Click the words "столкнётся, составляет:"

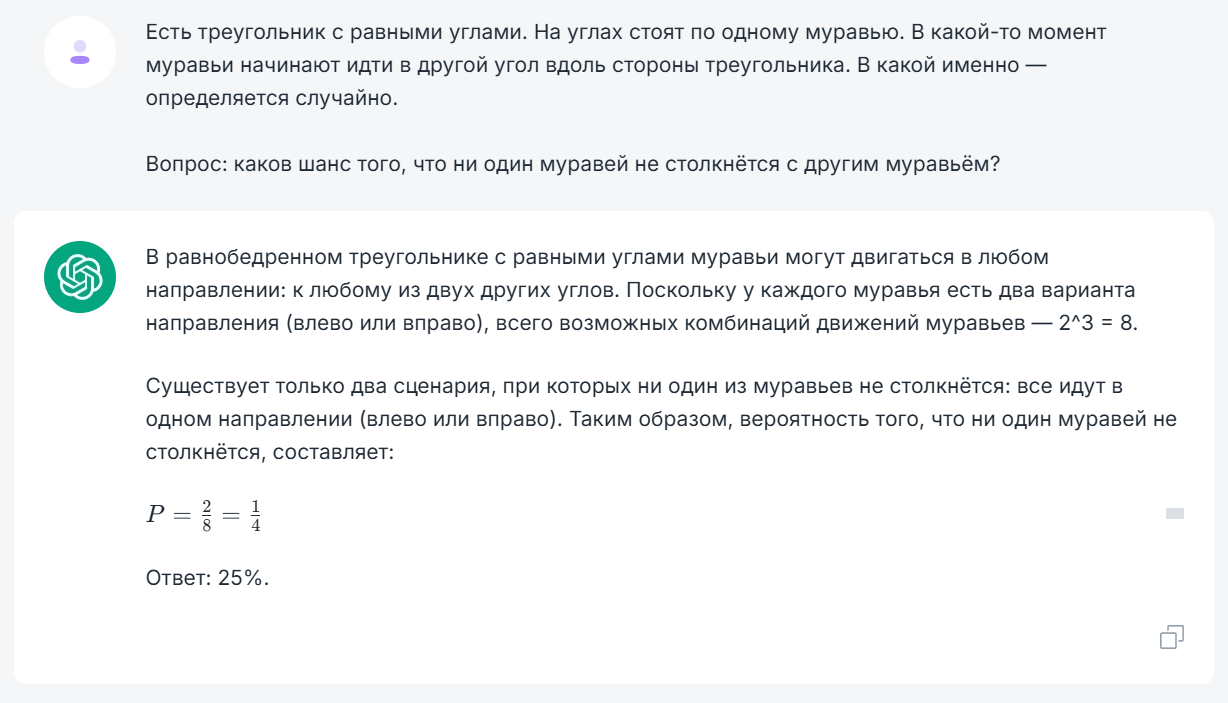(271, 453)
